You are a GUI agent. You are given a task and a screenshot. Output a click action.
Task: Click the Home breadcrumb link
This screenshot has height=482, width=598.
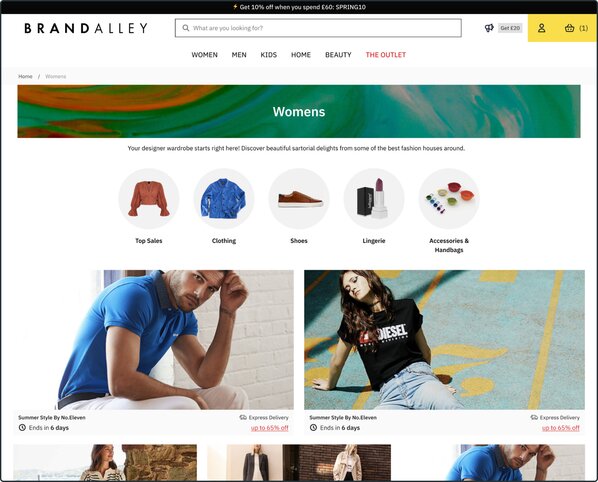coord(25,76)
